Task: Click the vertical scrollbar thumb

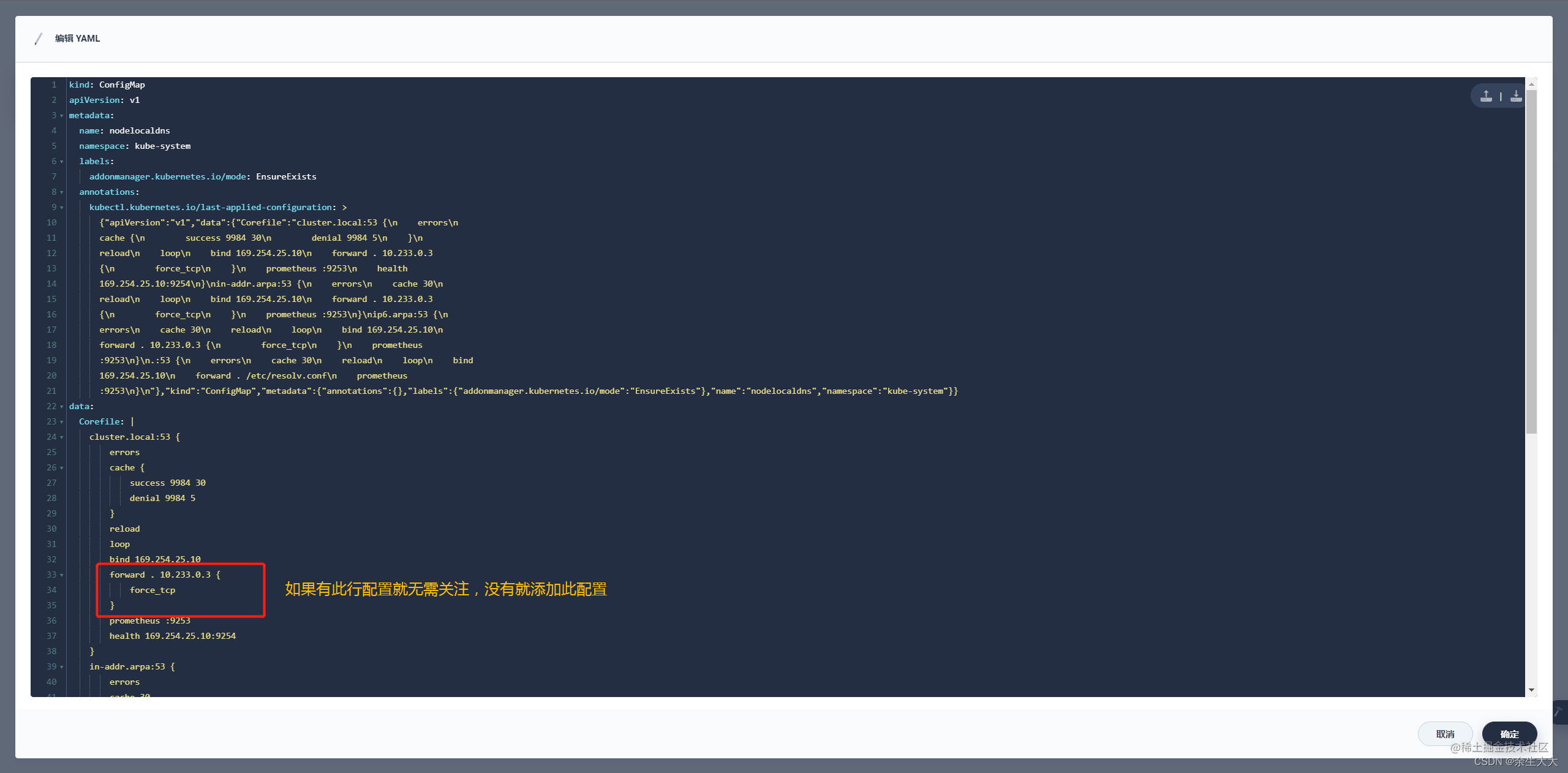Action: [1531, 262]
